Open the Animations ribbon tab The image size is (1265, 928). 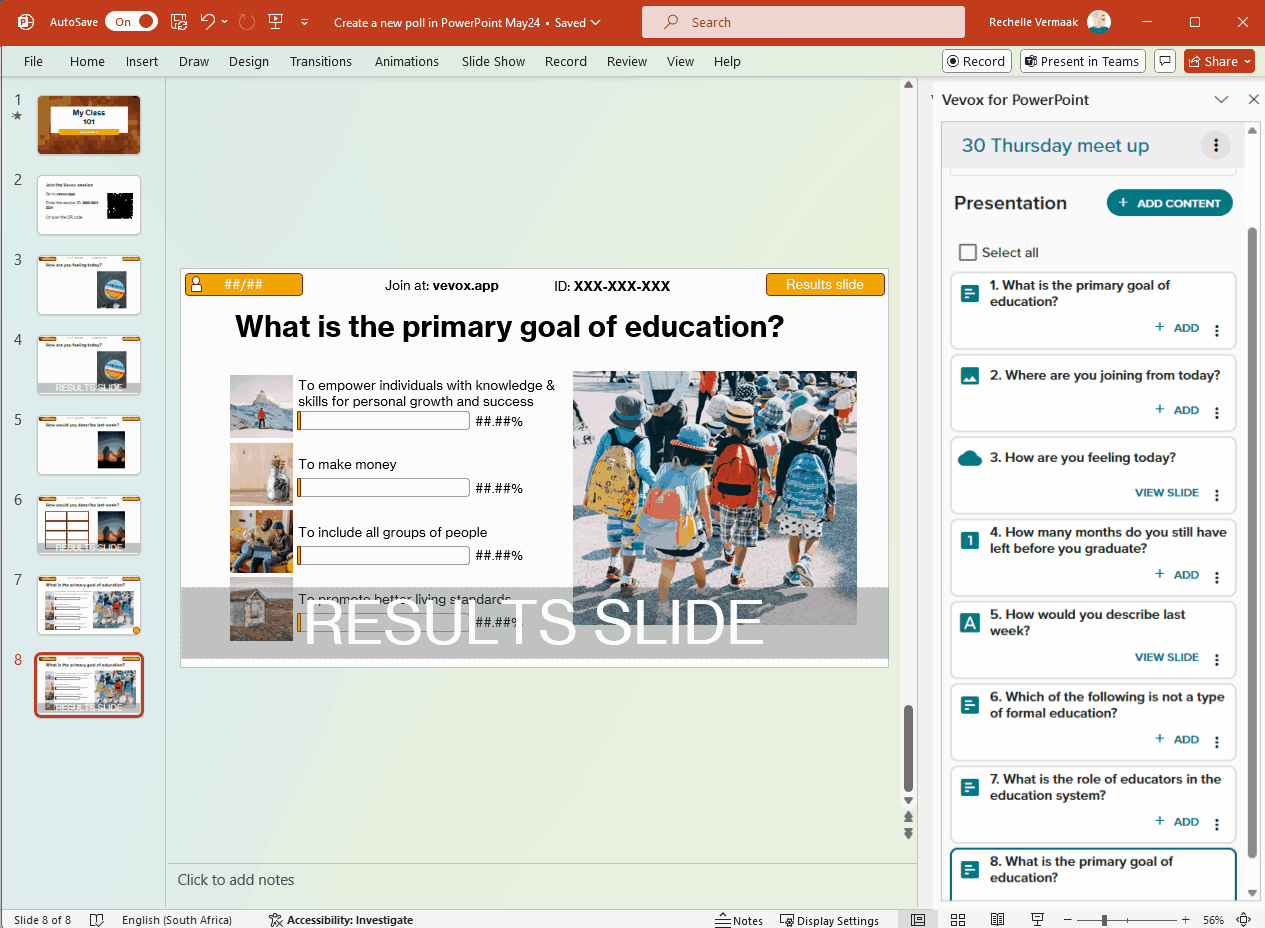pos(406,61)
